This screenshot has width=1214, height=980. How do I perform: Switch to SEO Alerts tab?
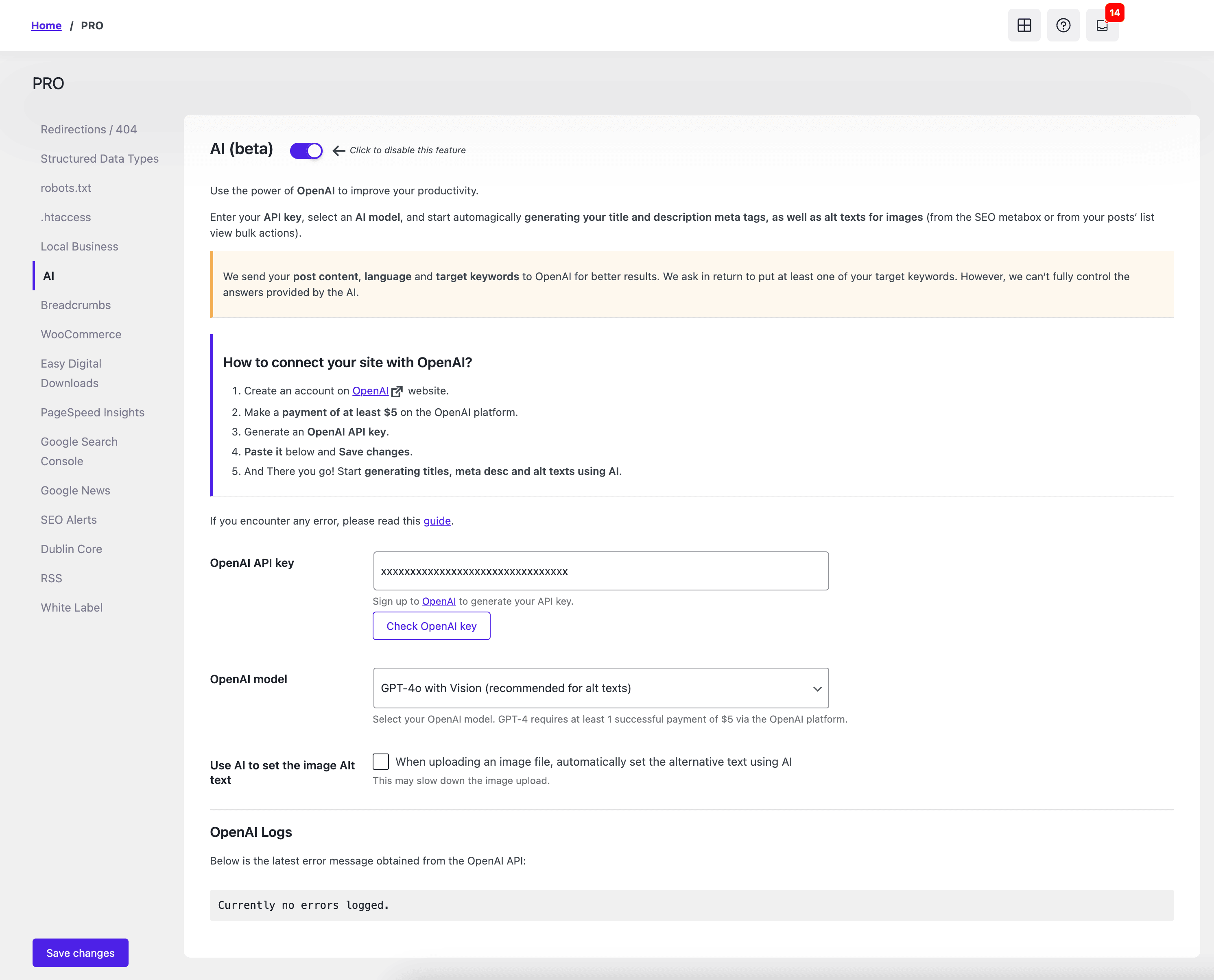68,520
